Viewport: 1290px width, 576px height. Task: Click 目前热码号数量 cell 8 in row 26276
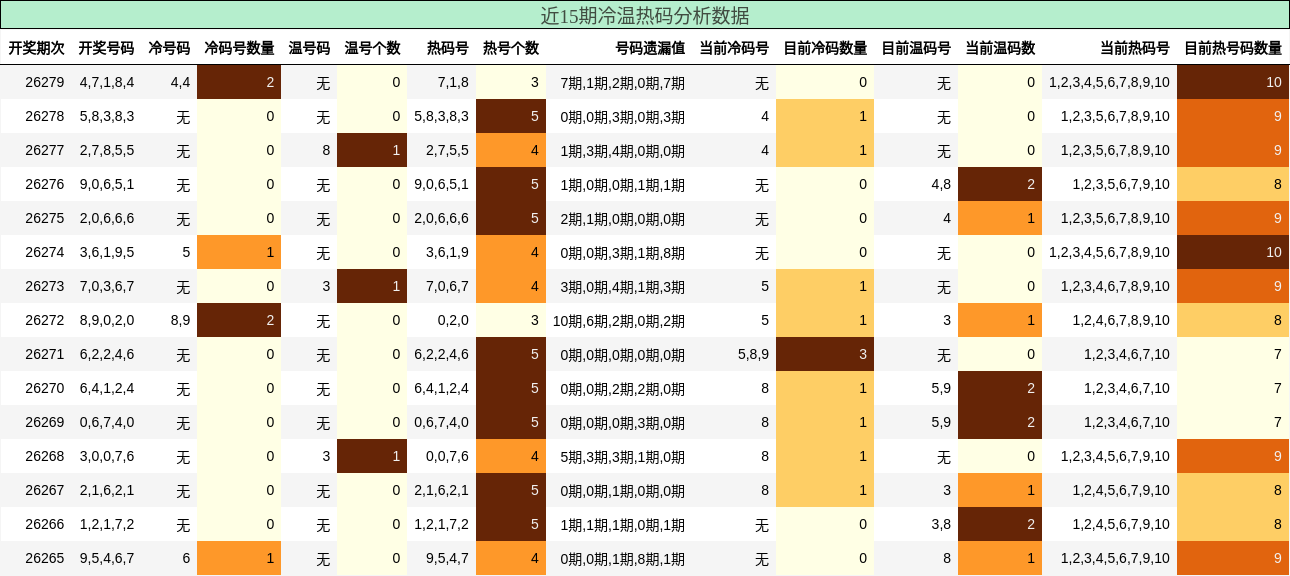(x=1233, y=184)
